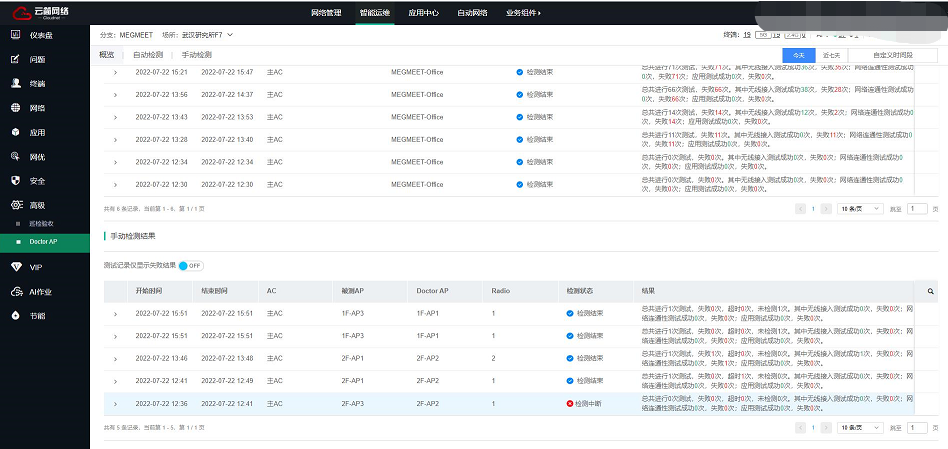Open the 仪表盘 dashboard icon in sidebar
Image resolution: width=948 pixels, height=449 pixels.
coord(16,35)
